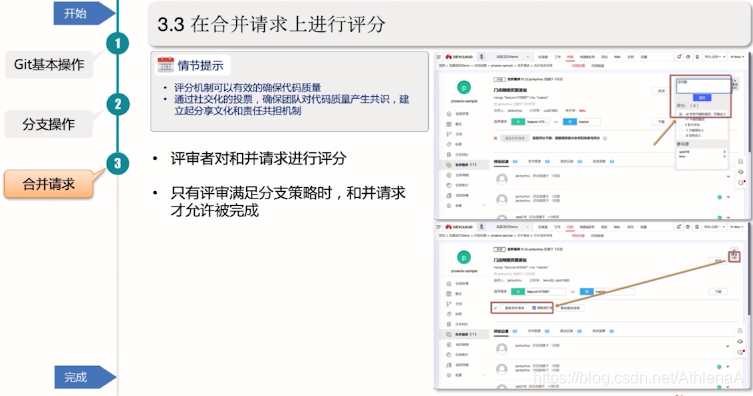Switch to 文件变更 tab in upper screenshot

tap(534, 161)
